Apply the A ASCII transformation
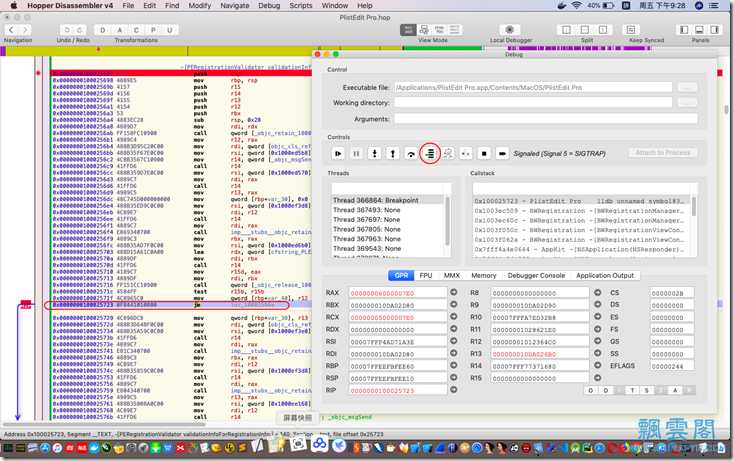The height and width of the screenshot is (461, 734). click(119, 30)
